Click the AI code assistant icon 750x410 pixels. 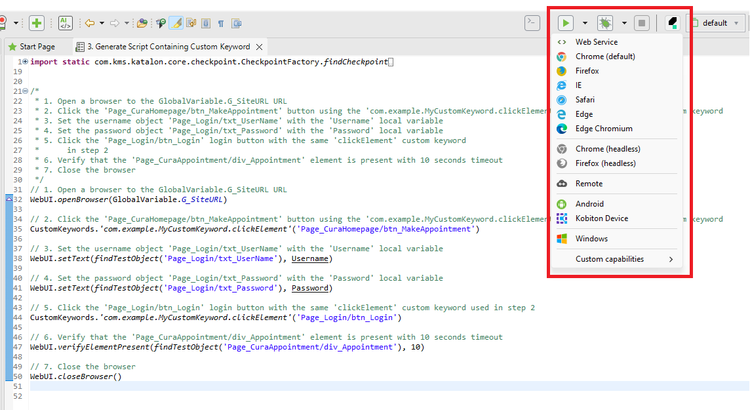click(65, 22)
